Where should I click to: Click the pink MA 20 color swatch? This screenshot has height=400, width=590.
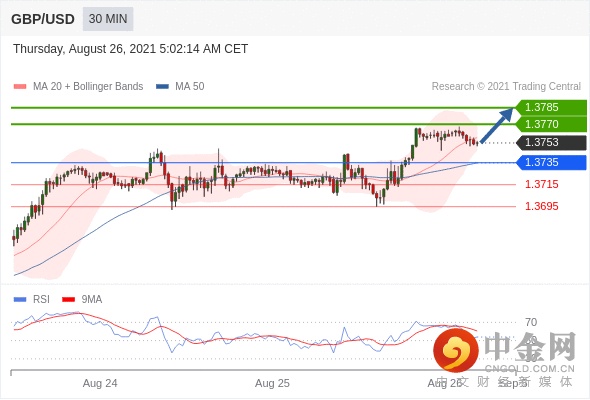20,87
